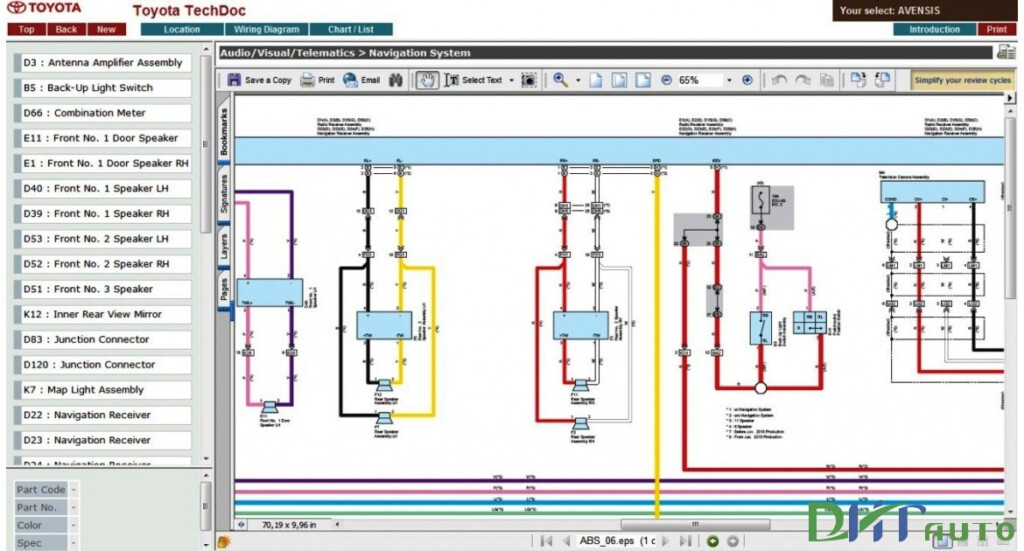Click the Print printer icon in PDF toolbar
The height and width of the screenshot is (551, 1024).
point(307,80)
